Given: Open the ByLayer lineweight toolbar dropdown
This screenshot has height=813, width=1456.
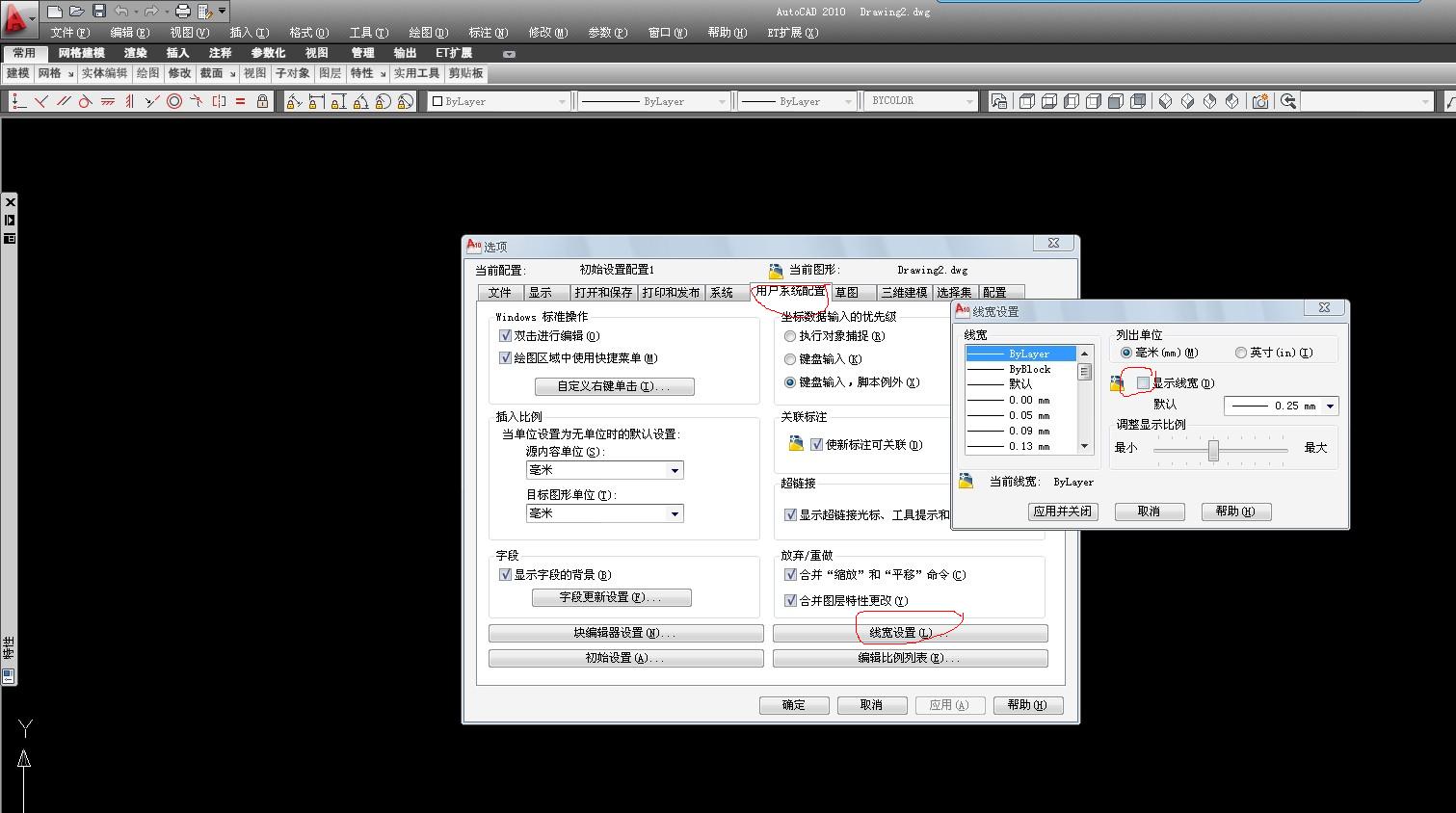Looking at the screenshot, I should tap(798, 101).
